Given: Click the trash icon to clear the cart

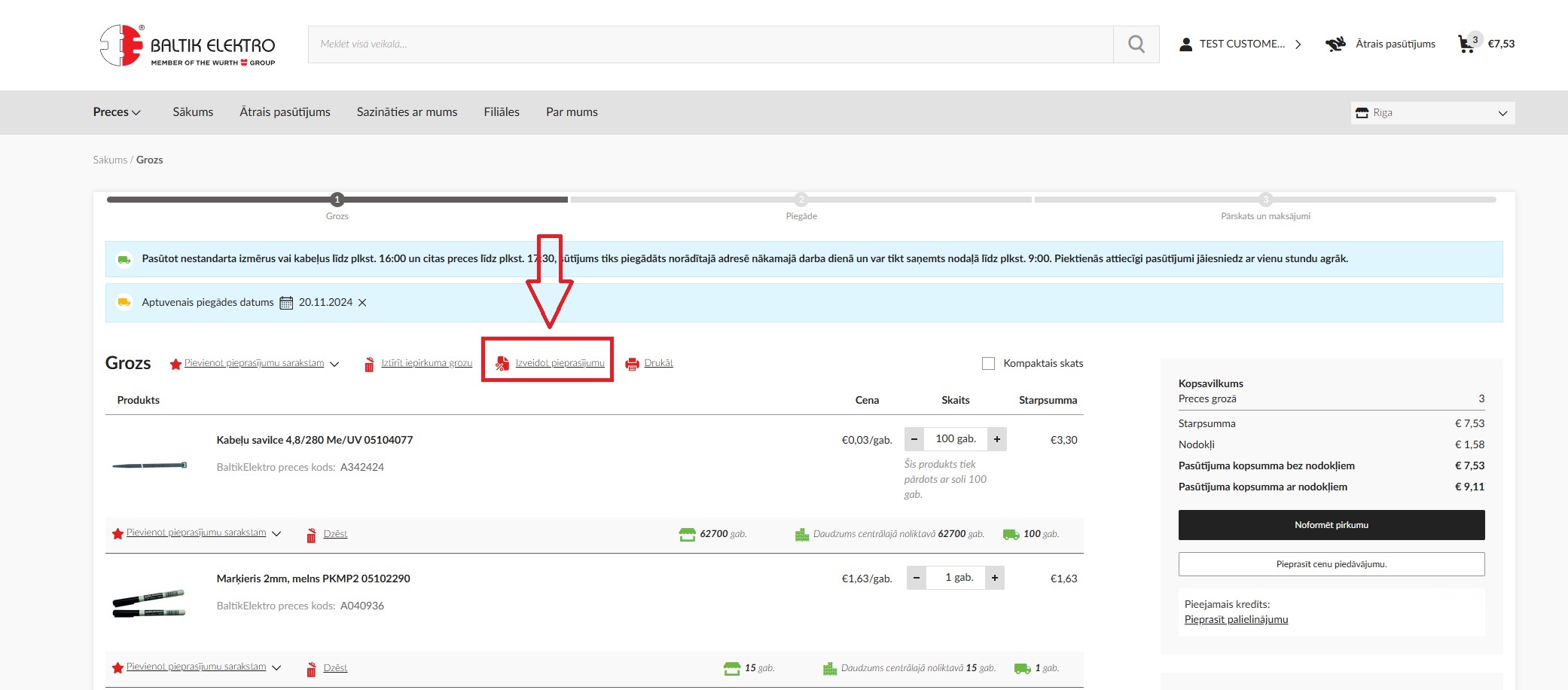Looking at the screenshot, I should (369, 365).
